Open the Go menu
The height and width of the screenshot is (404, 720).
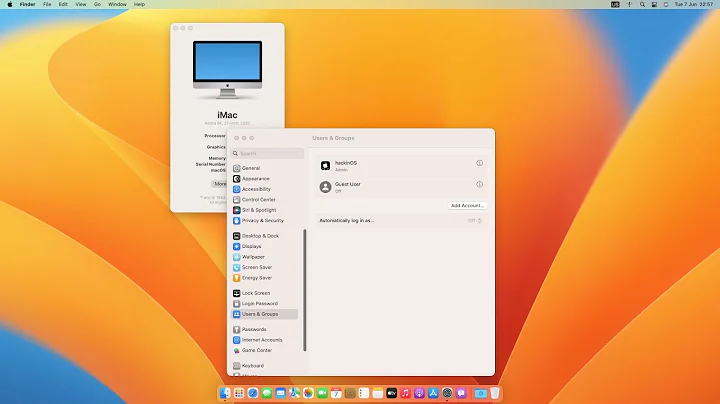pyautogui.click(x=97, y=4)
